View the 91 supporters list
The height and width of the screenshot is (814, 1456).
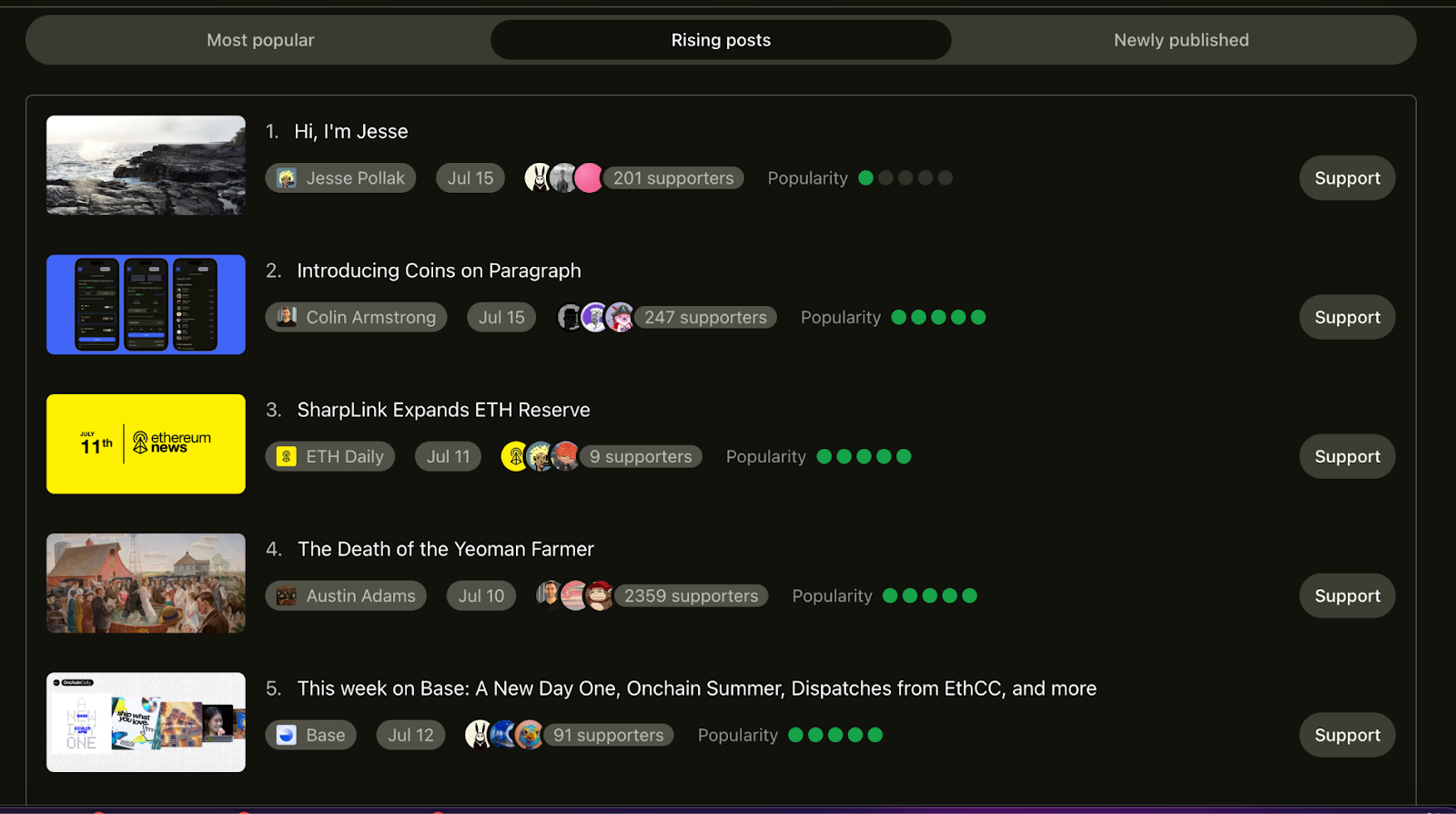[x=608, y=735]
